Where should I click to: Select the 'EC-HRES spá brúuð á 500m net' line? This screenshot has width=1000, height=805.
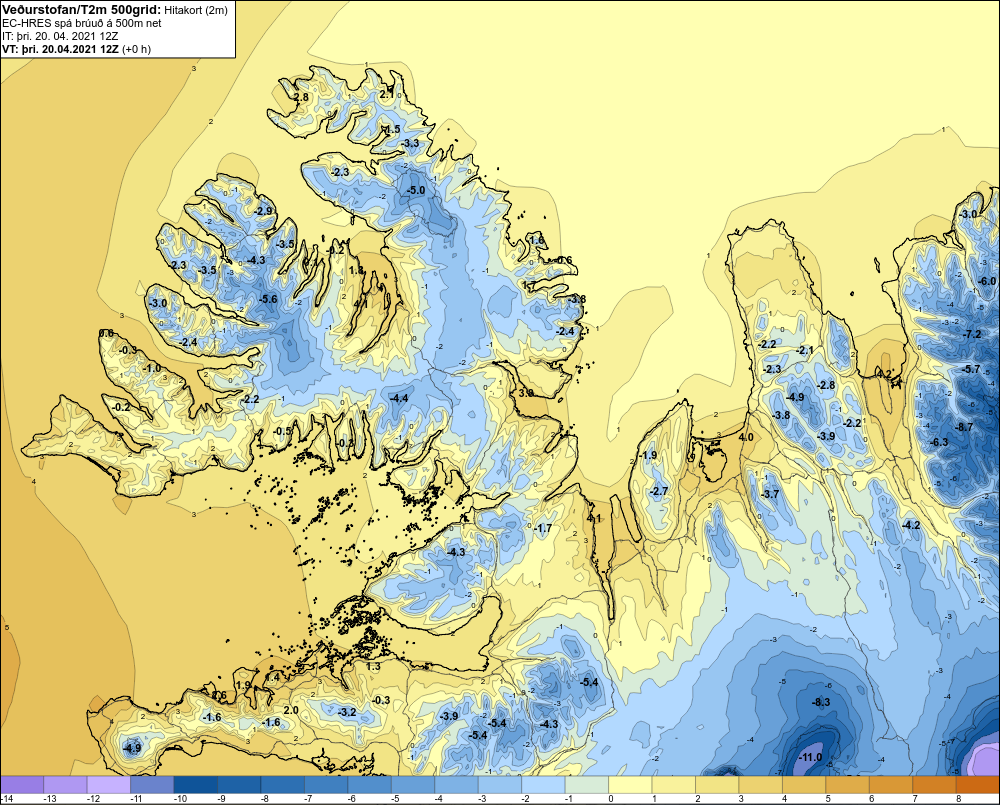pyautogui.click(x=82, y=23)
